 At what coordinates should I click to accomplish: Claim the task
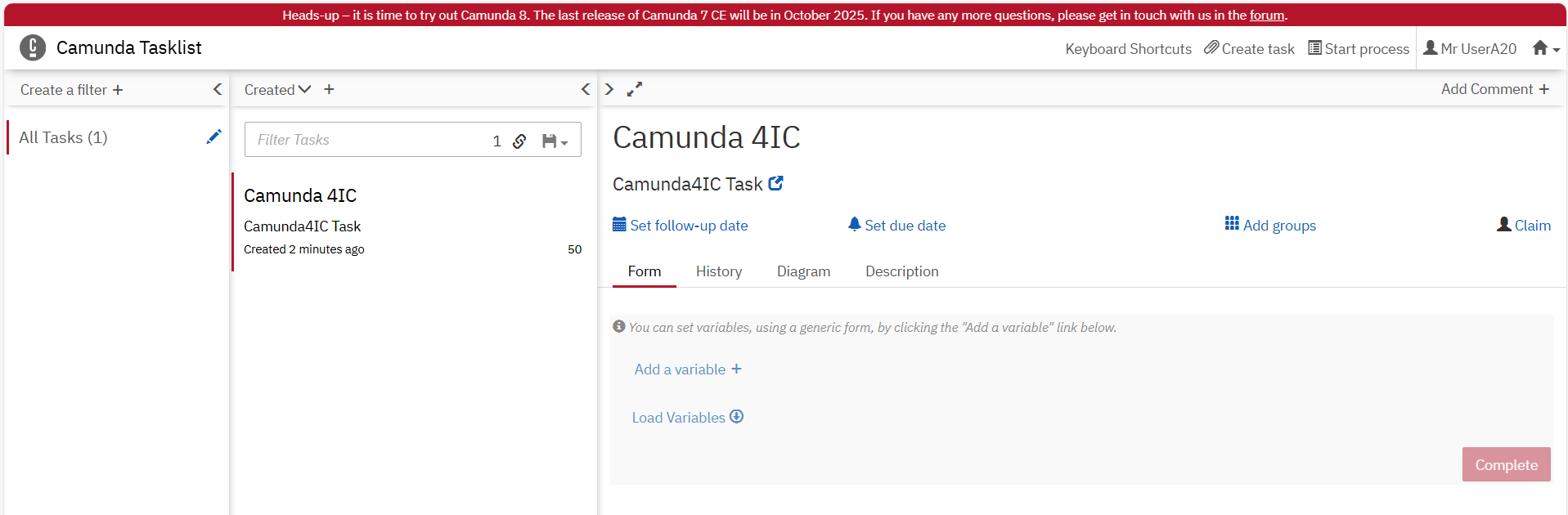coord(1524,226)
